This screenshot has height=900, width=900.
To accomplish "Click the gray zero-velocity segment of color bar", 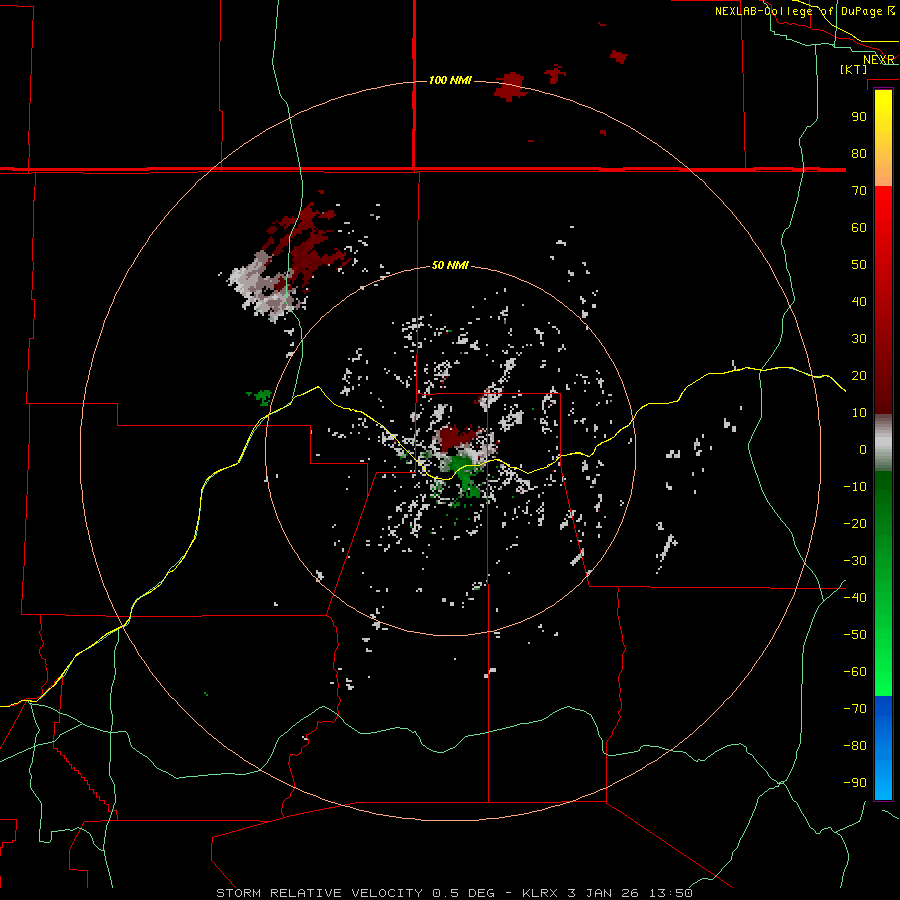I will click(x=883, y=443).
